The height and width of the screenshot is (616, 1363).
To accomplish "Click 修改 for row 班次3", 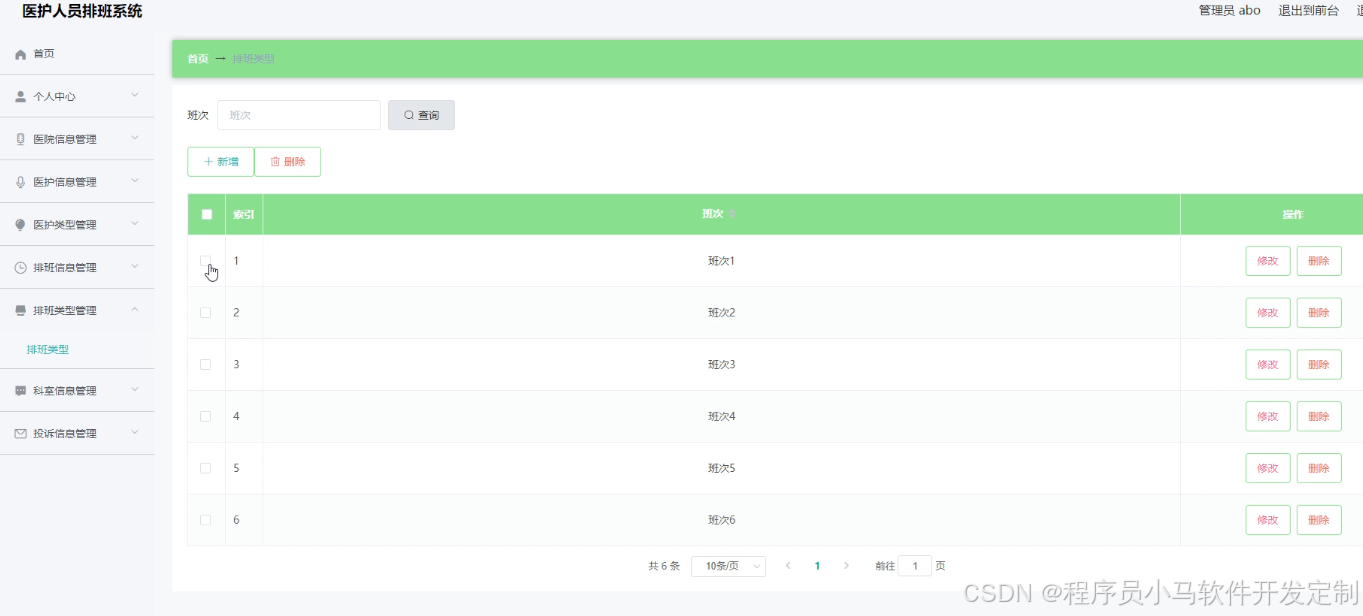I will [1268, 365].
